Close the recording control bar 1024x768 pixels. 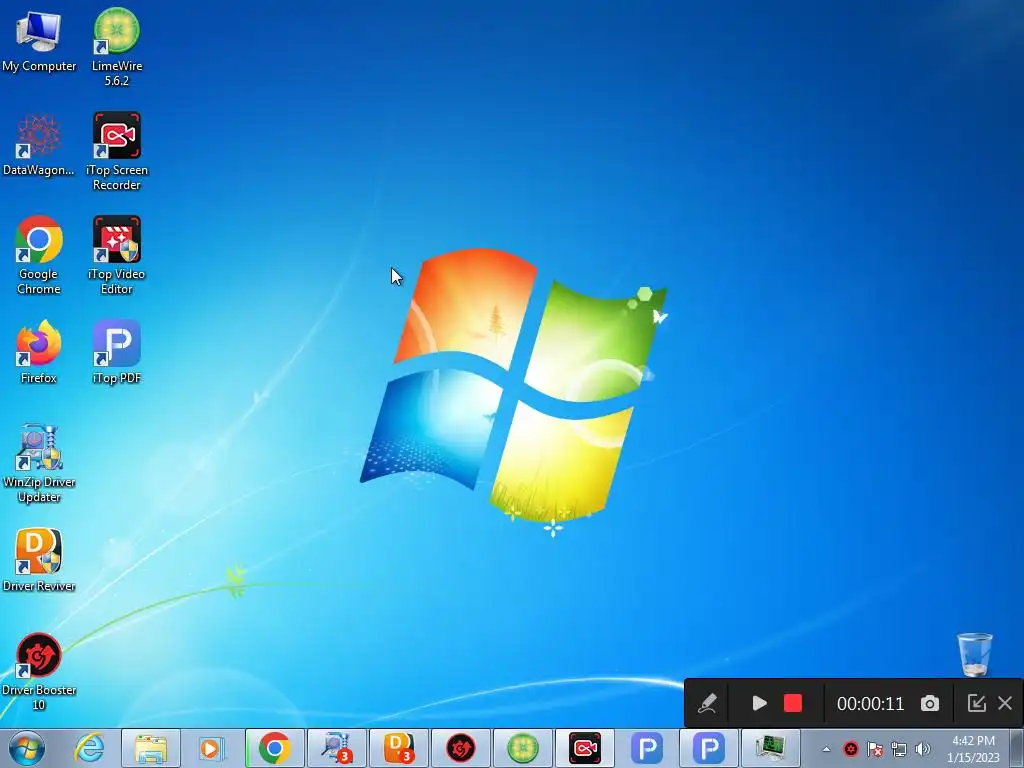(1006, 703)
